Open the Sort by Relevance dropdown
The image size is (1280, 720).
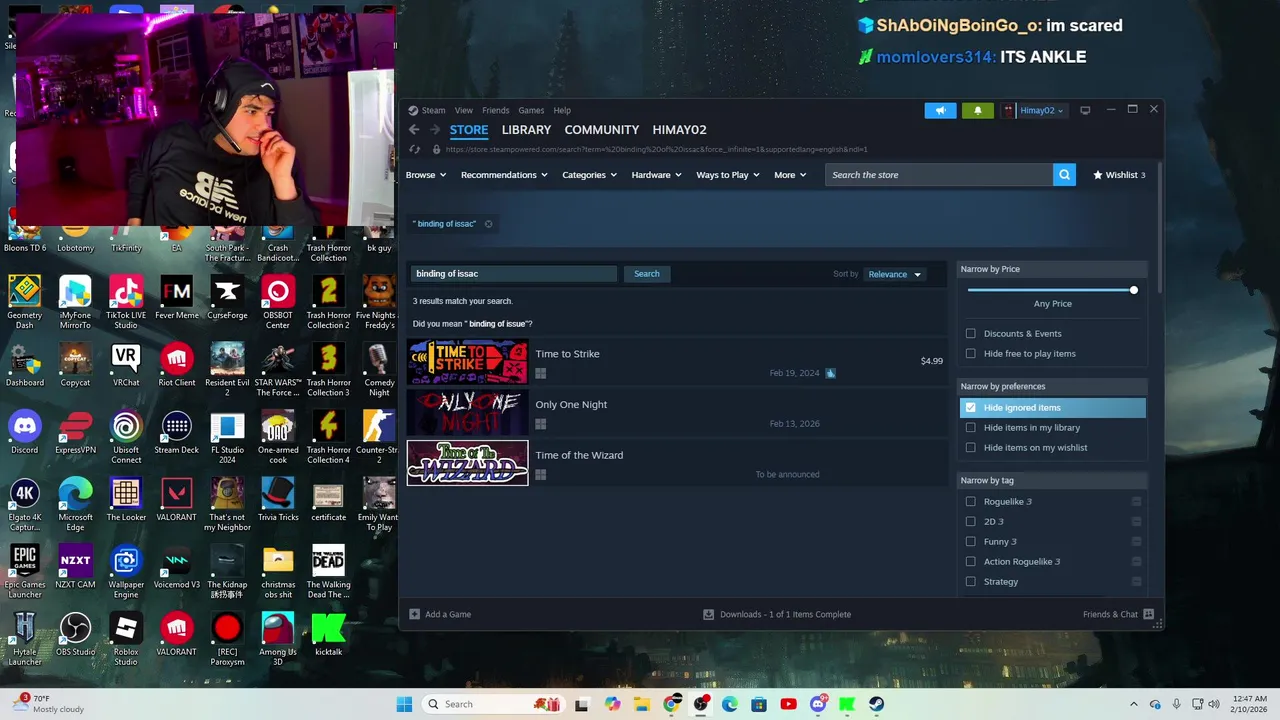click(x=895, y=274)
